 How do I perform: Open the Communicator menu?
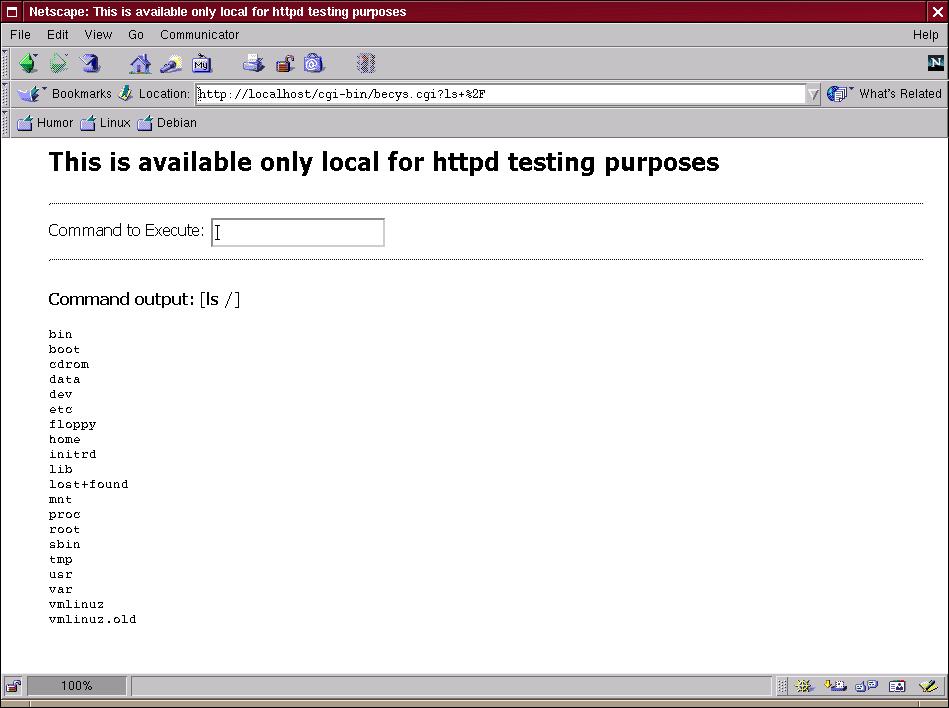(199, 34)
